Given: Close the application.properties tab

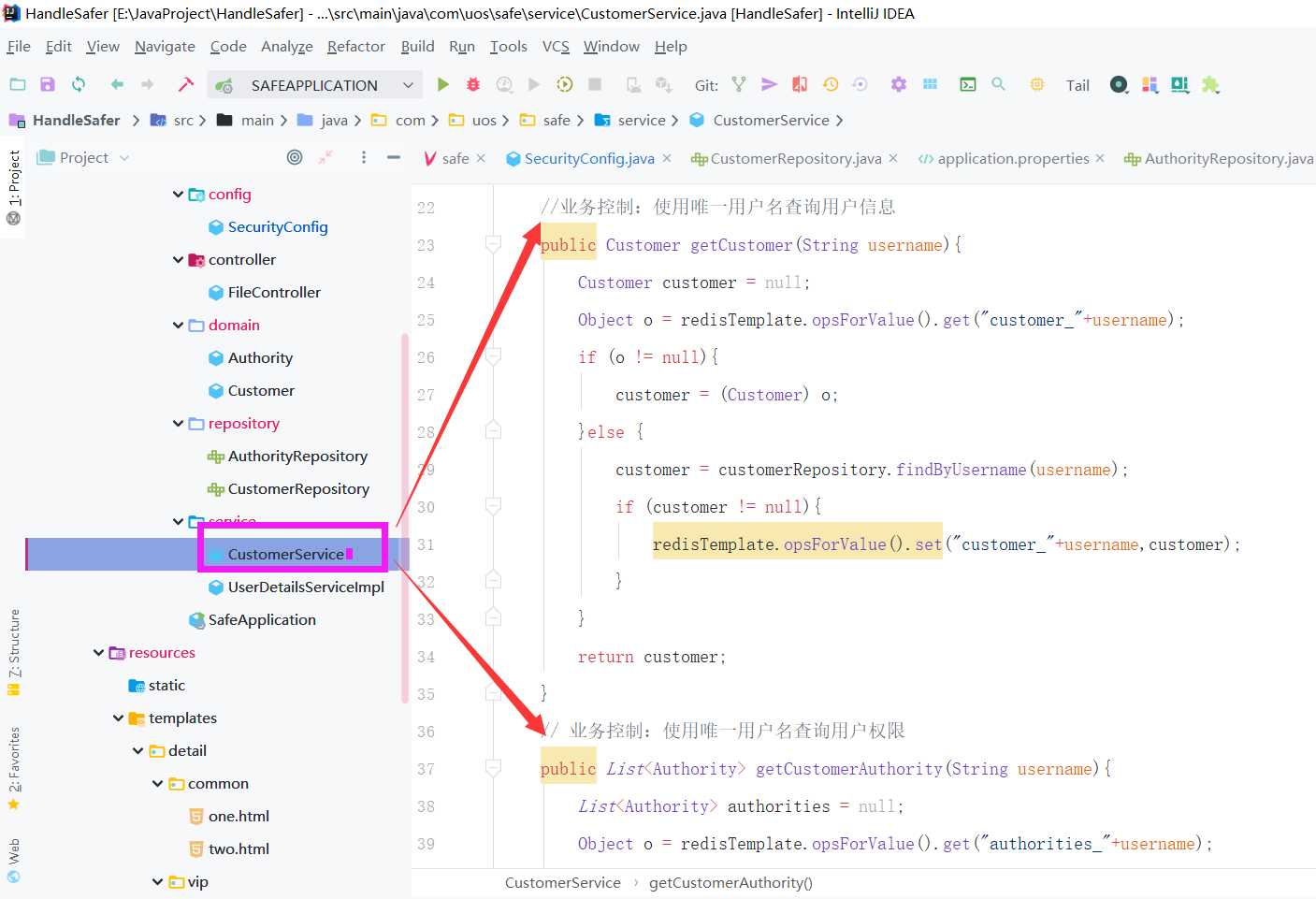Looking at the screenshot, I should click(1100, 158).
